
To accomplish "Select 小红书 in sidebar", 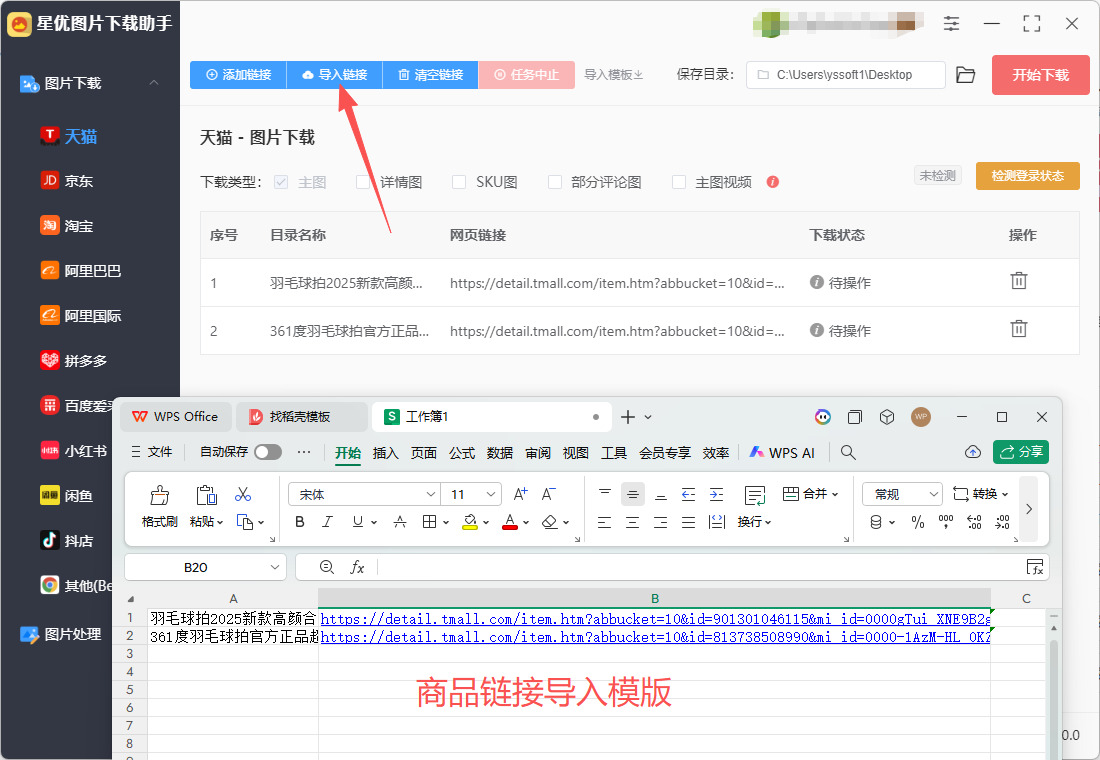I will click(74, 451).
